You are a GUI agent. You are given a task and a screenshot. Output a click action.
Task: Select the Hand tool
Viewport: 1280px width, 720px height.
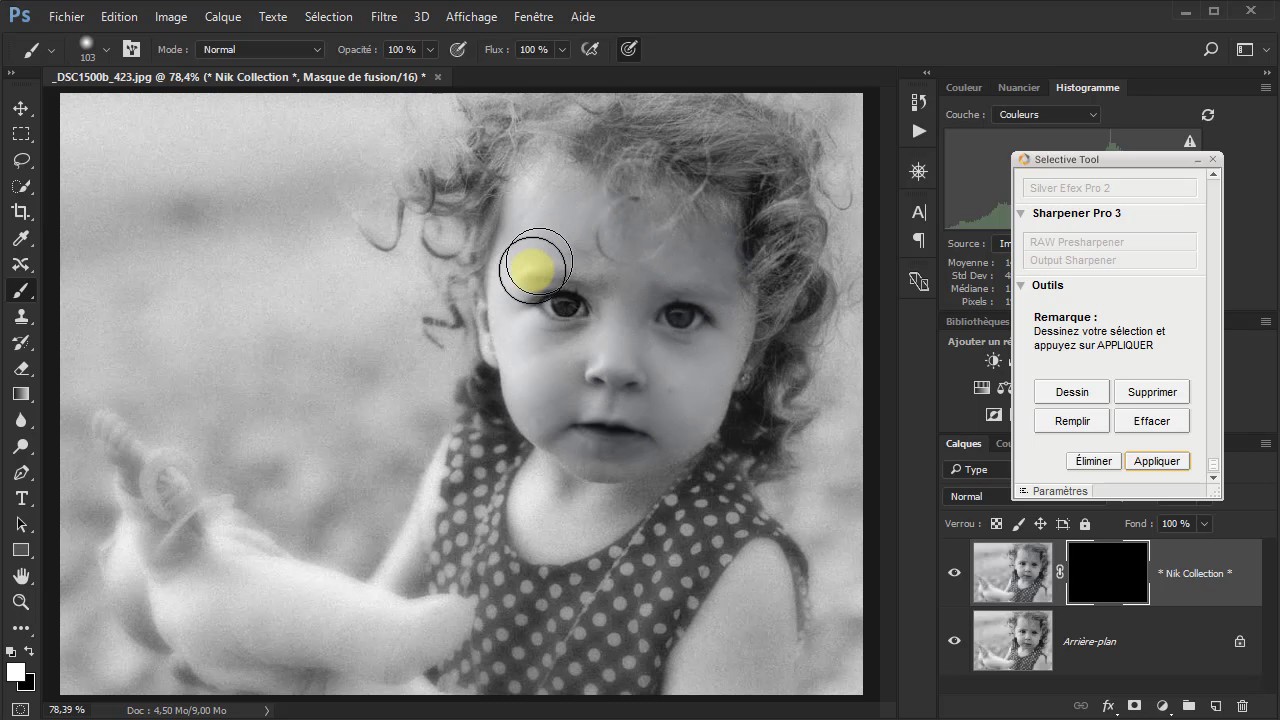tap(21, 576)
